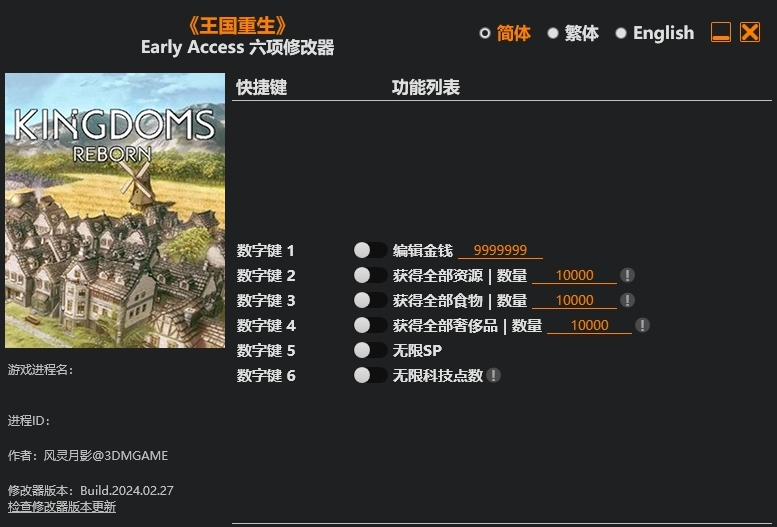The height and width of the screenshot is (527, 777).
Task: Click the 数字键 3 hotkey label
Action: (x=266, y=301)
